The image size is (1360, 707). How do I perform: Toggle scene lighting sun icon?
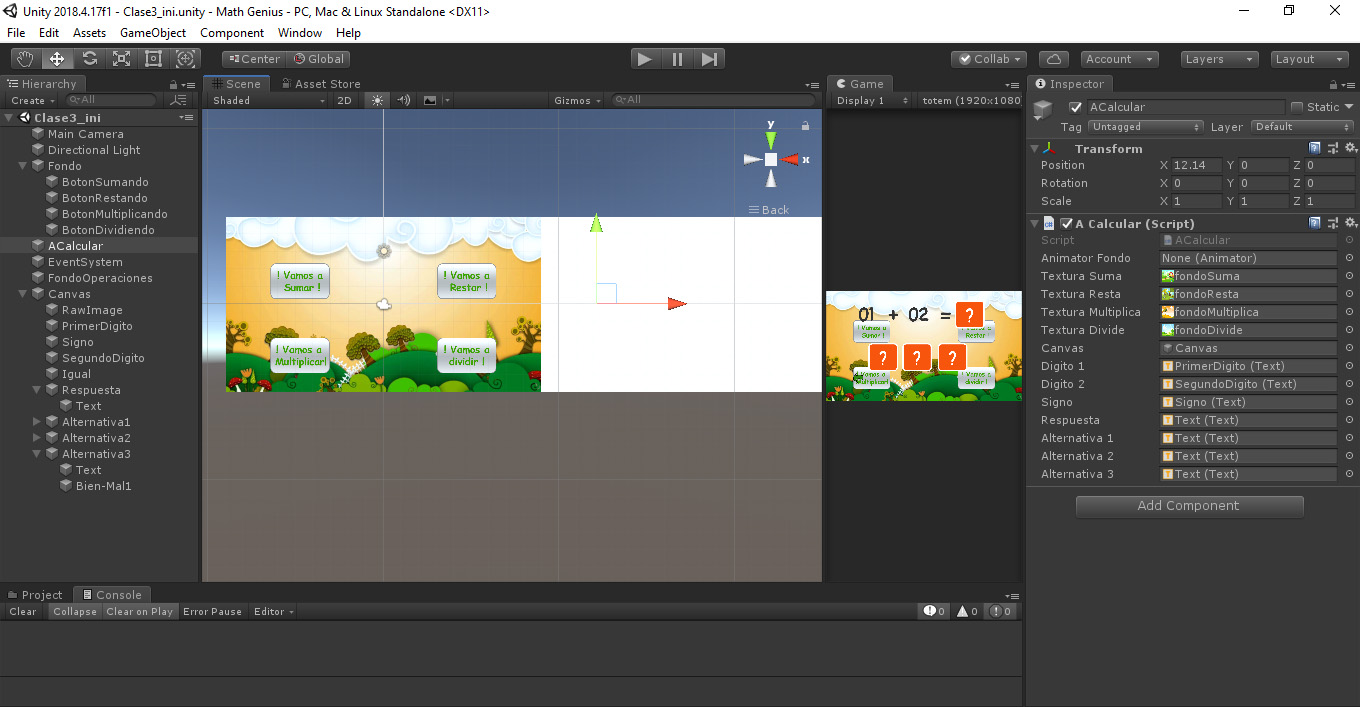377,100
